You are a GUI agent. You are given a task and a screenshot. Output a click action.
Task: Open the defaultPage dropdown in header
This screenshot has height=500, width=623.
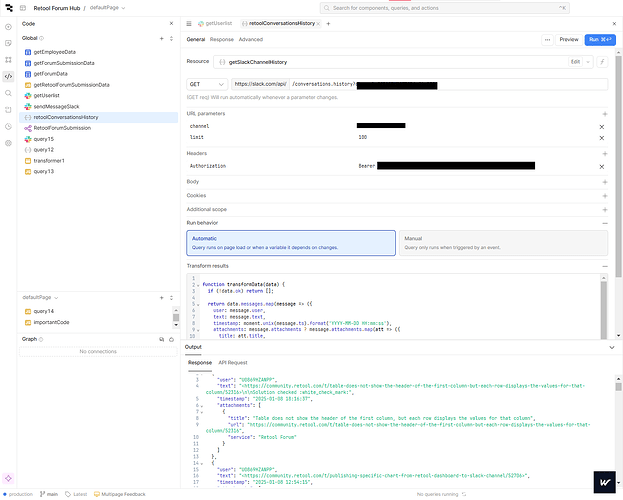(107, 8)
